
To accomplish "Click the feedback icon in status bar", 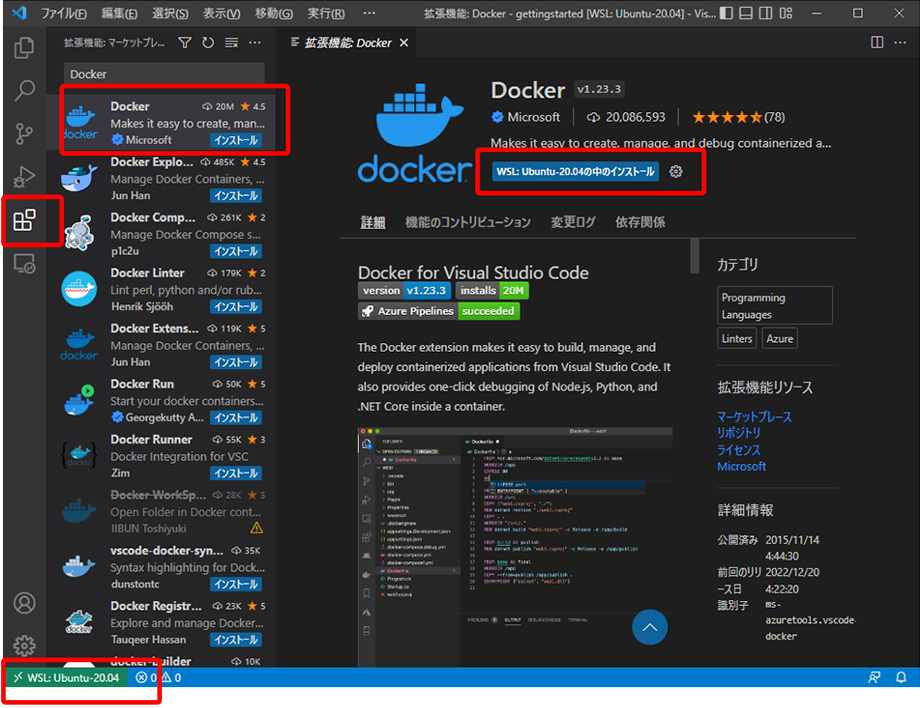I will (x=874, y=677).
